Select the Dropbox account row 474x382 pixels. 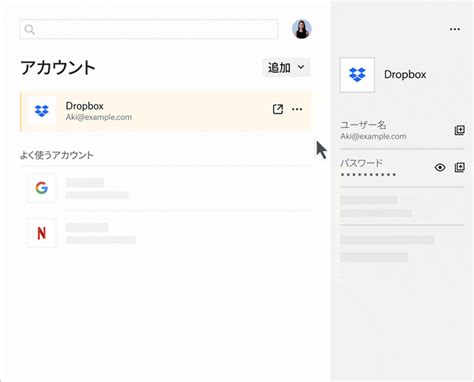(166, 111)
